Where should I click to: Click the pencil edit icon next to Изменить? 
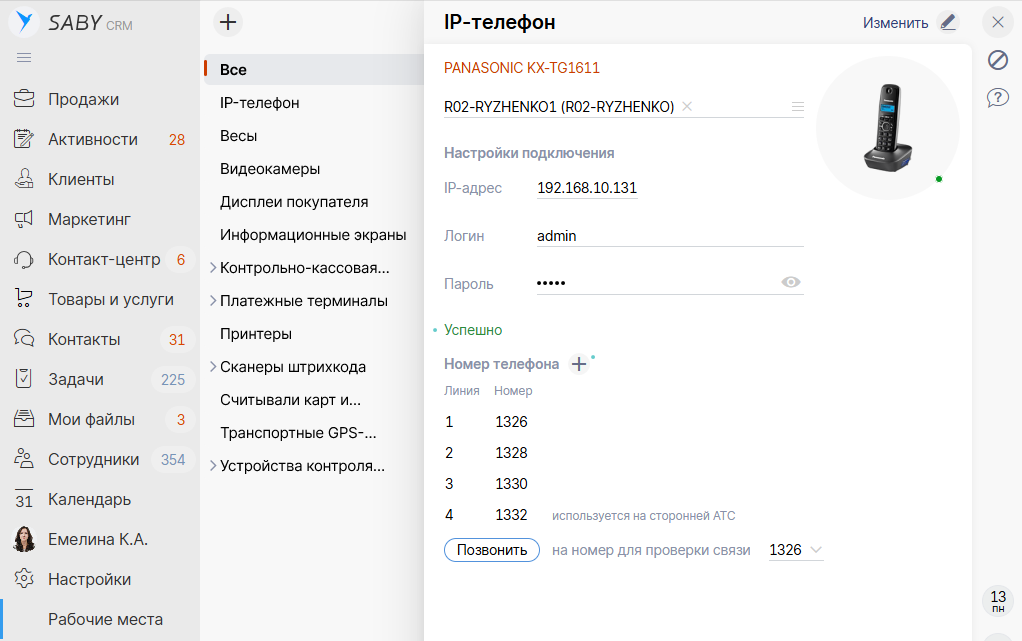(x=947, y=22)
